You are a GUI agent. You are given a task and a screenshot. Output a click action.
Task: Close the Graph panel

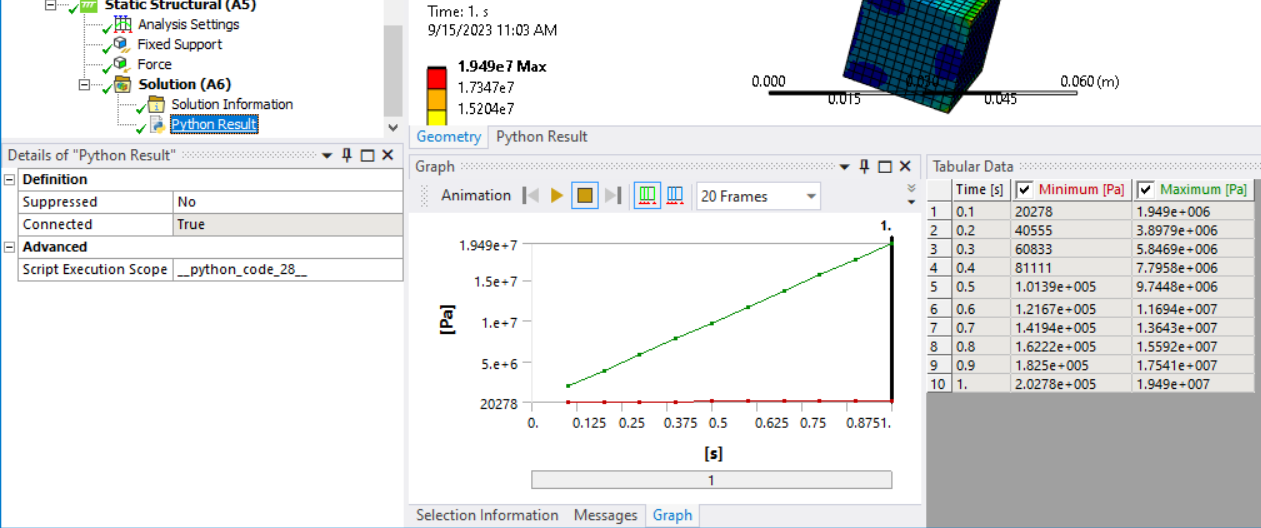point(905,167)
